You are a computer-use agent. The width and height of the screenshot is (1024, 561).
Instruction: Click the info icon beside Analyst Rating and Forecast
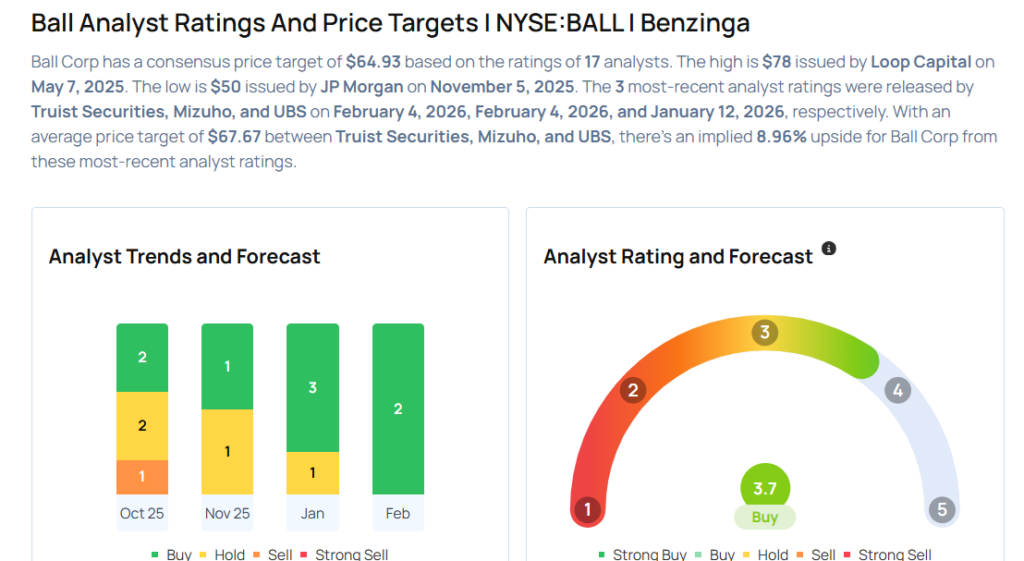tap(828, 248)
